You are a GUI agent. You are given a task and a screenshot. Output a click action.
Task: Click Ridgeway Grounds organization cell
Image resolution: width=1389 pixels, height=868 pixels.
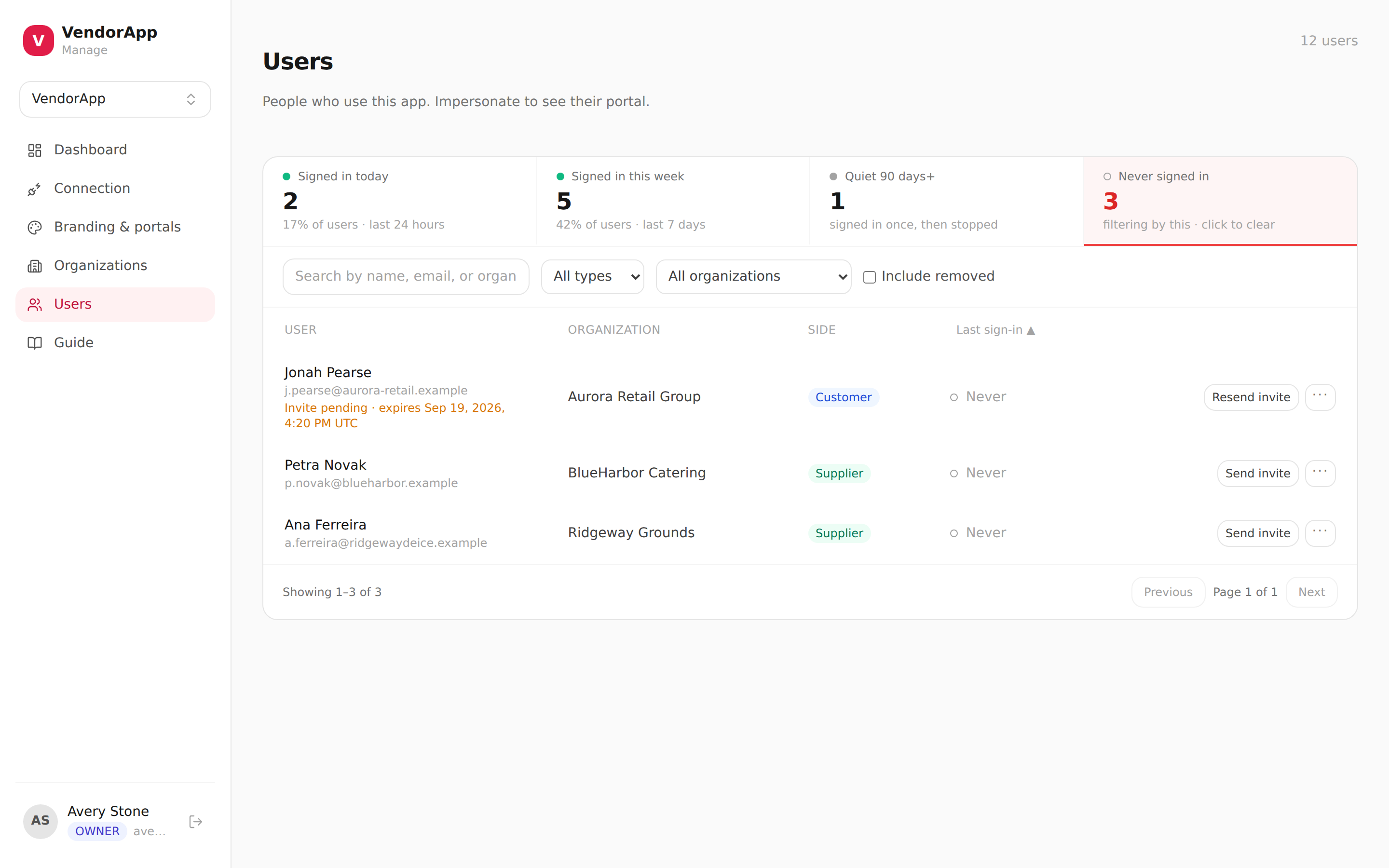click(631, 533)
